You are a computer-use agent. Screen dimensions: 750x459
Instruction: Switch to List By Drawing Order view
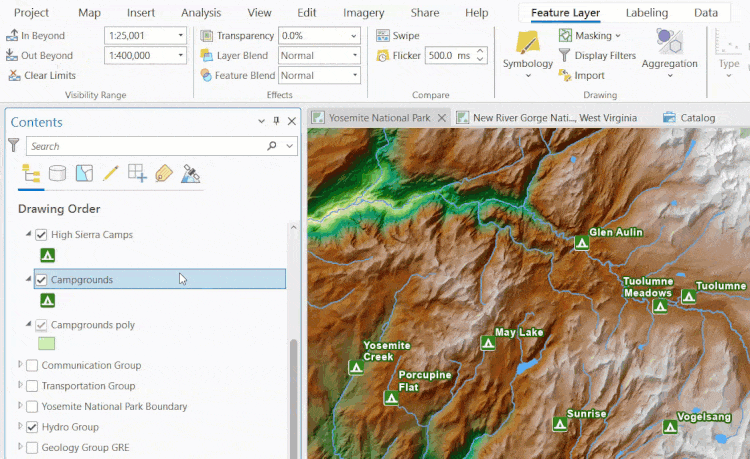tap(31, 174)
